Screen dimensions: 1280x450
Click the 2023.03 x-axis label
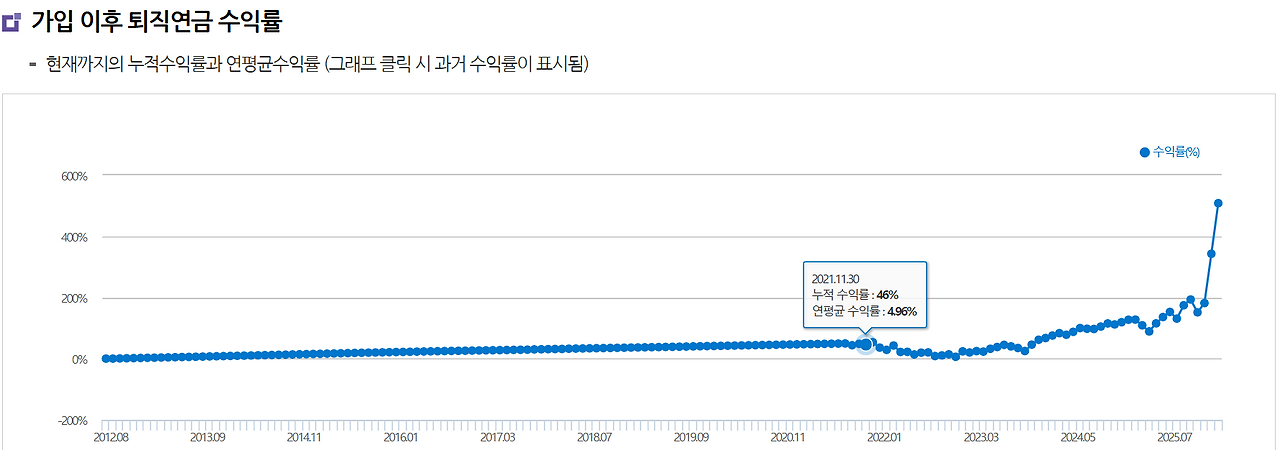pyautogui.click(x=981, y=437)
